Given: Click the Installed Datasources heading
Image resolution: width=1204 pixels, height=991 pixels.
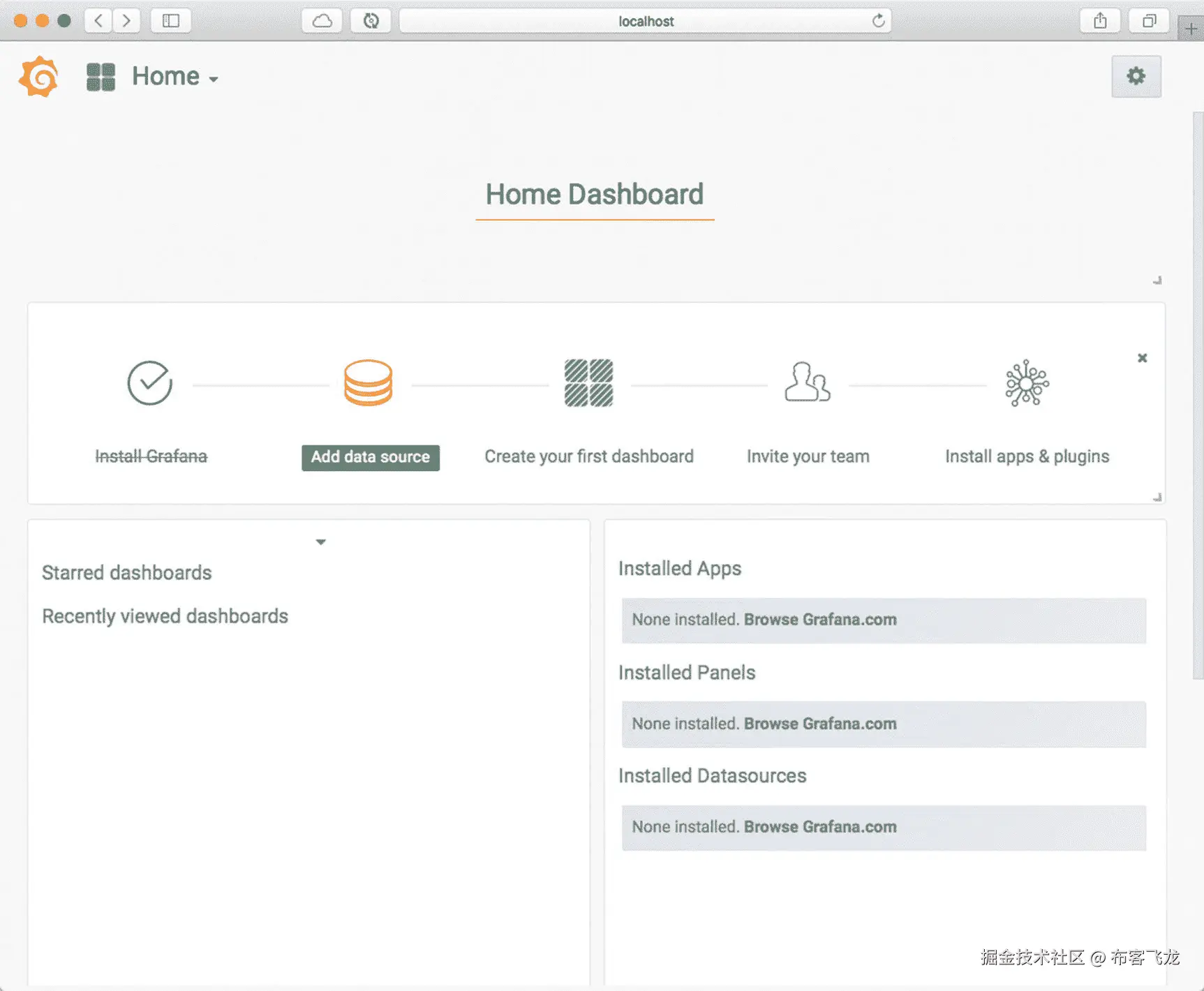Looking at the screenshot, I should click(713, 776).
